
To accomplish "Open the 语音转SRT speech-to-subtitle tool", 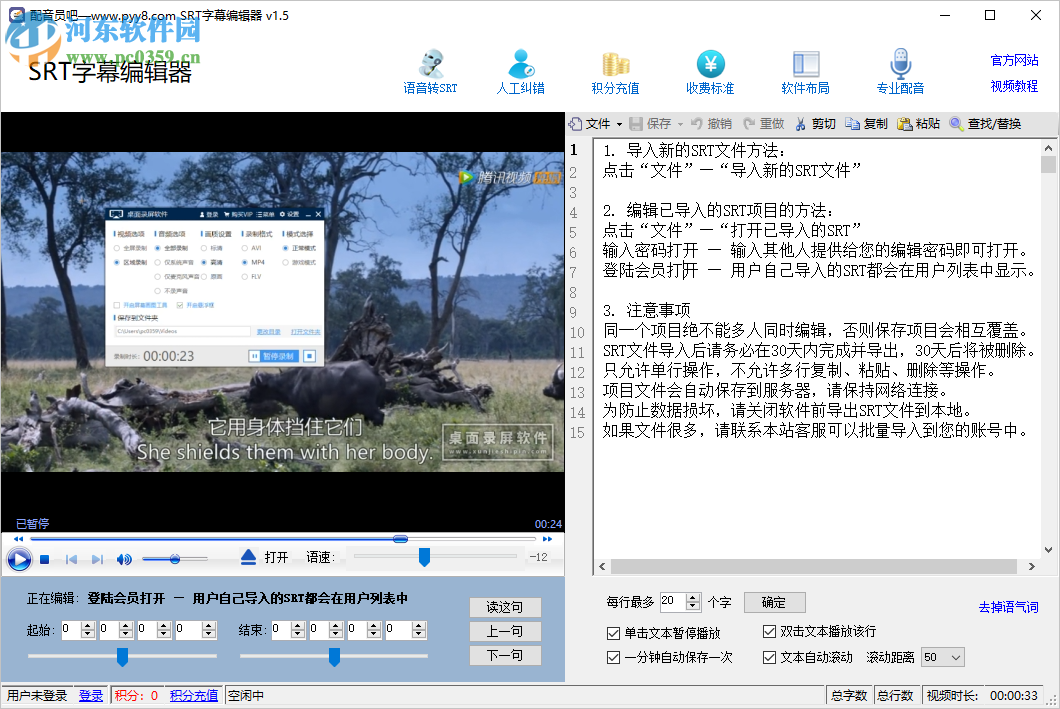I will tap(430, 72).
